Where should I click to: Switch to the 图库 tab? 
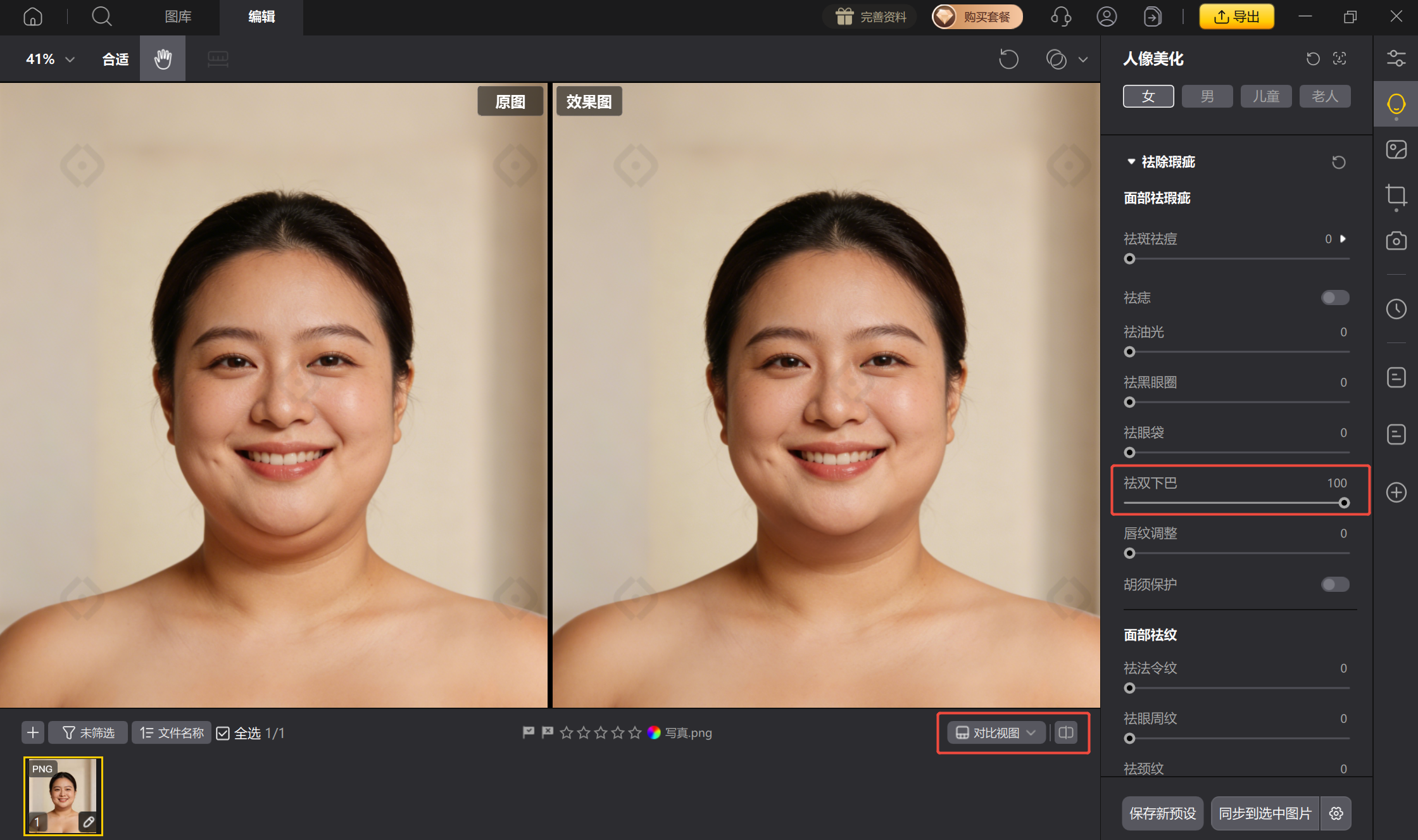178,16
